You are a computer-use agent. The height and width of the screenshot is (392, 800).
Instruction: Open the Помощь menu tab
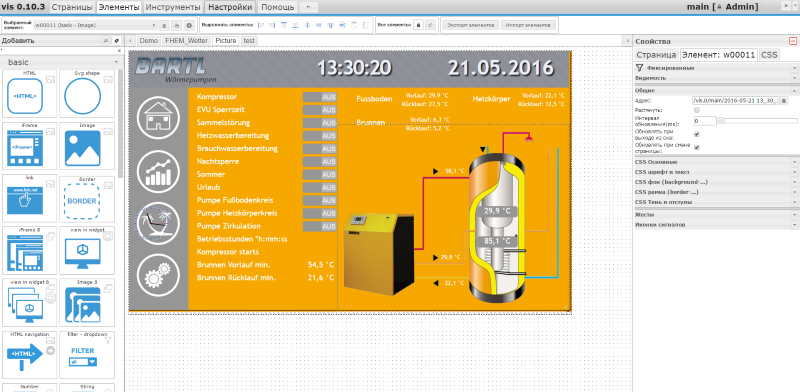tap(278, 7)
